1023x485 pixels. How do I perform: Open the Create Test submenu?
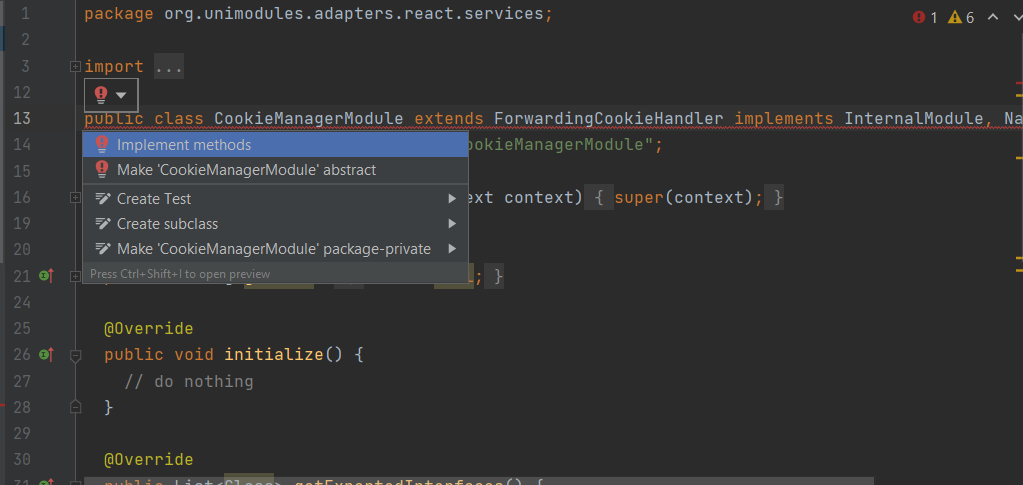[275, 198]
